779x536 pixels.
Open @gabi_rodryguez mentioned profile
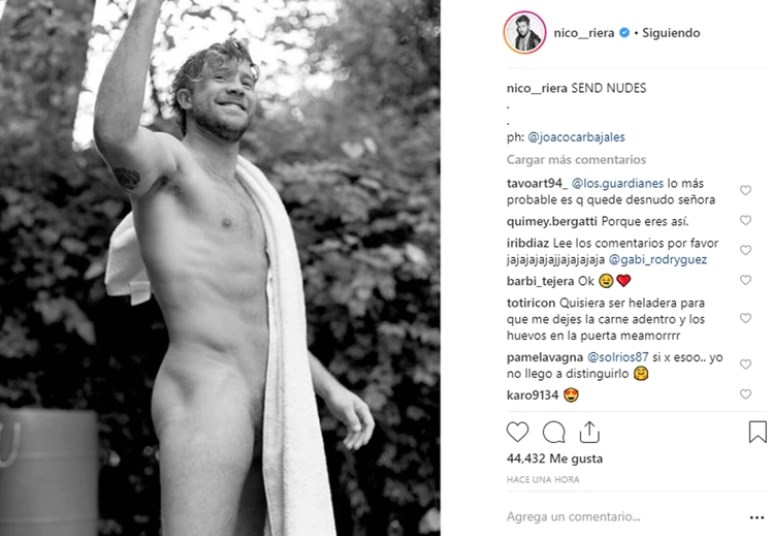(658, 260)
